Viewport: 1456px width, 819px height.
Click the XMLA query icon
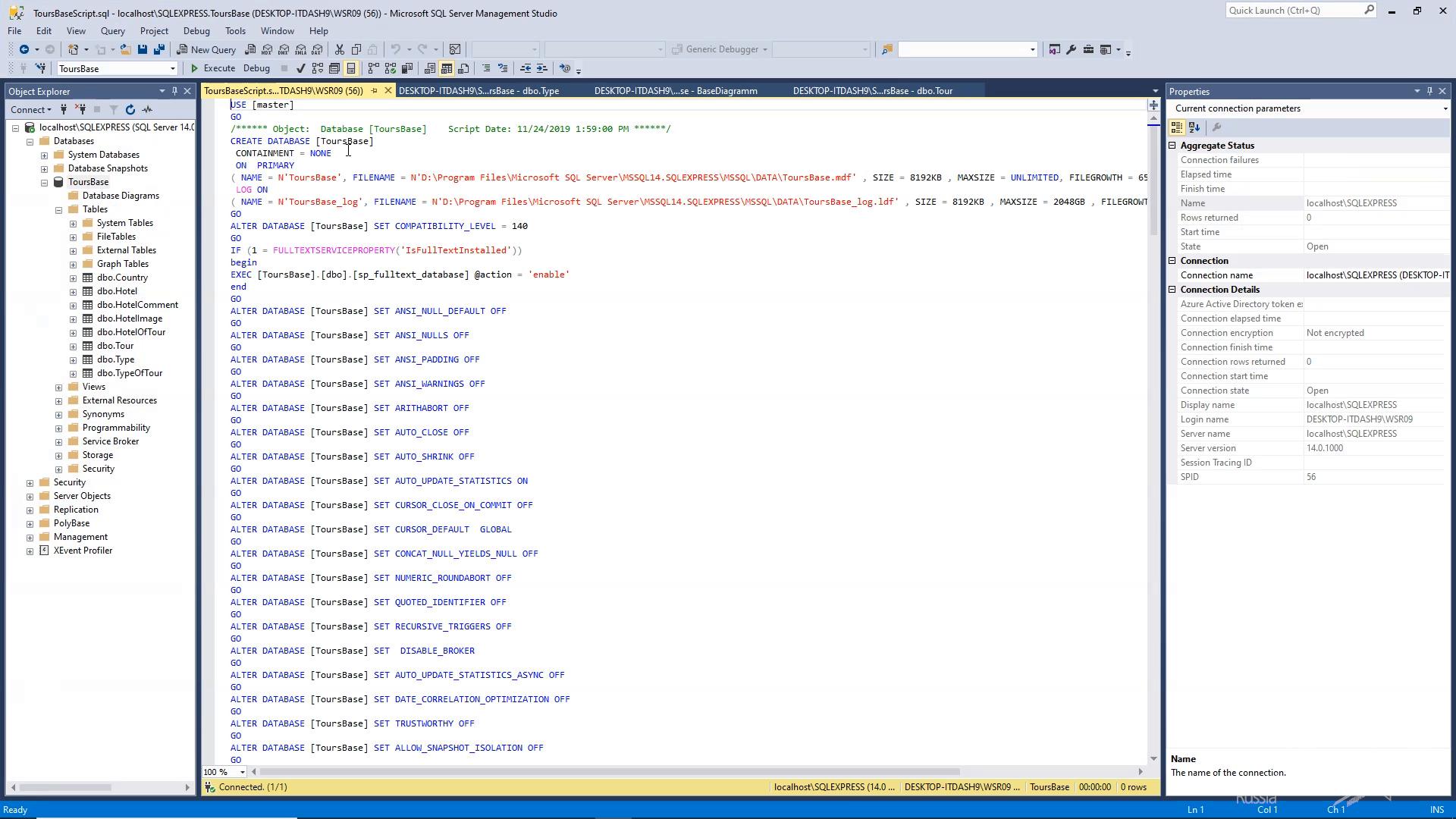(x=300, y=49)
